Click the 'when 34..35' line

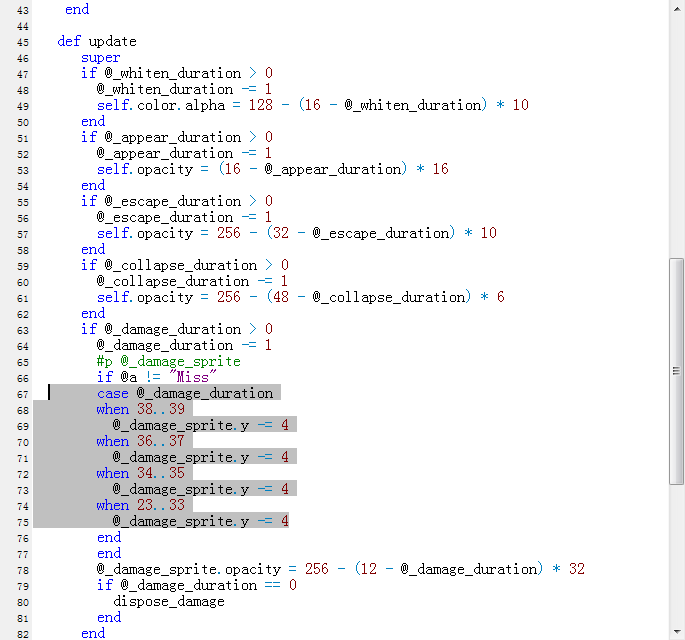(141, 474)
